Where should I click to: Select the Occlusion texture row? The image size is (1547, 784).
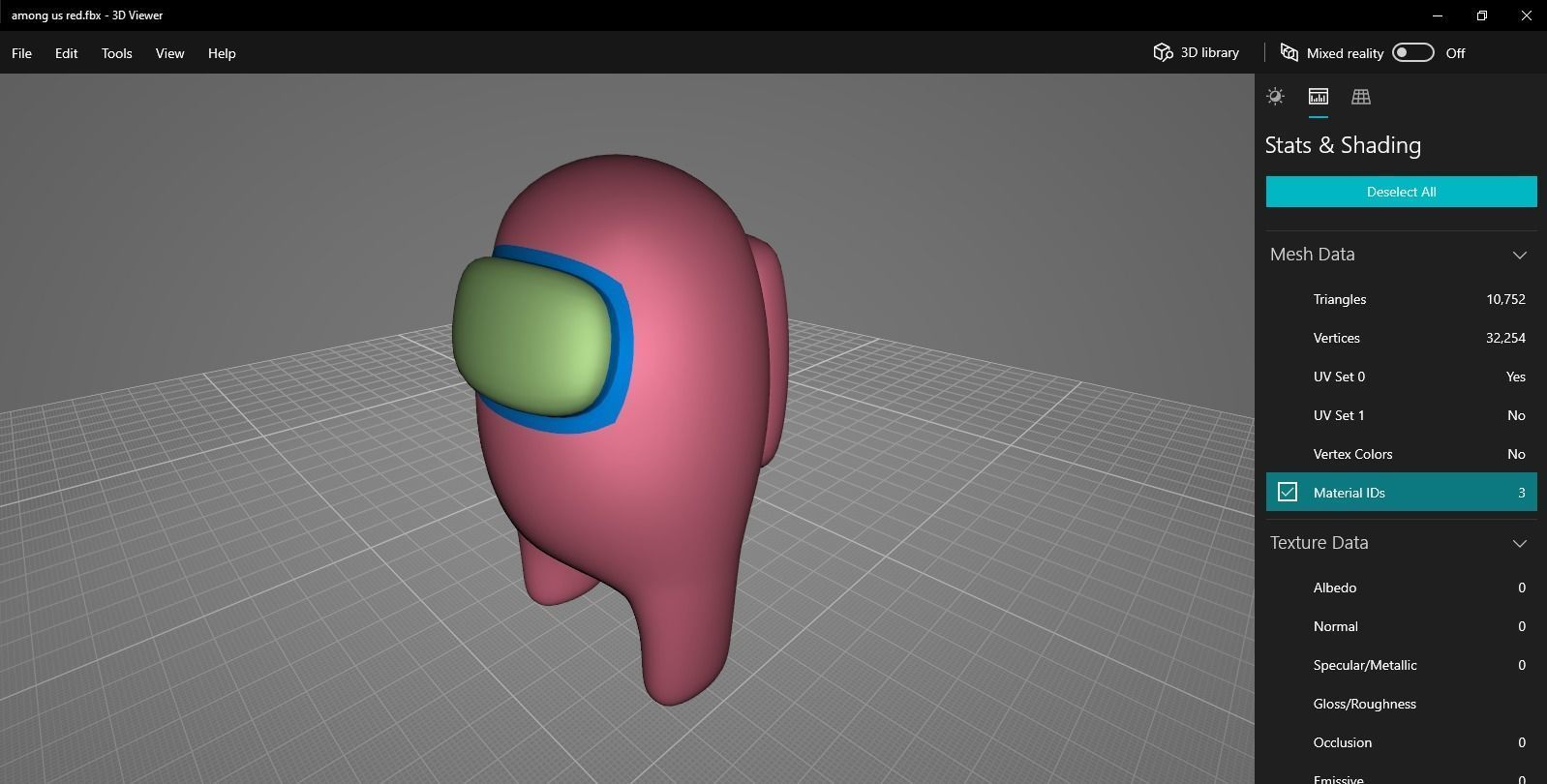[1401, 742]
